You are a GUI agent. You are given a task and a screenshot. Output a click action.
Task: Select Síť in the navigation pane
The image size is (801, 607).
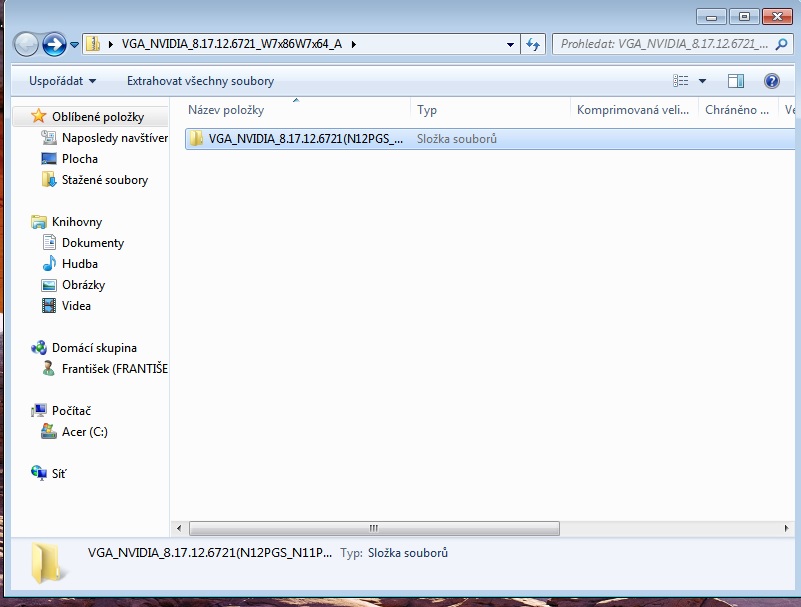pos(59,474)
